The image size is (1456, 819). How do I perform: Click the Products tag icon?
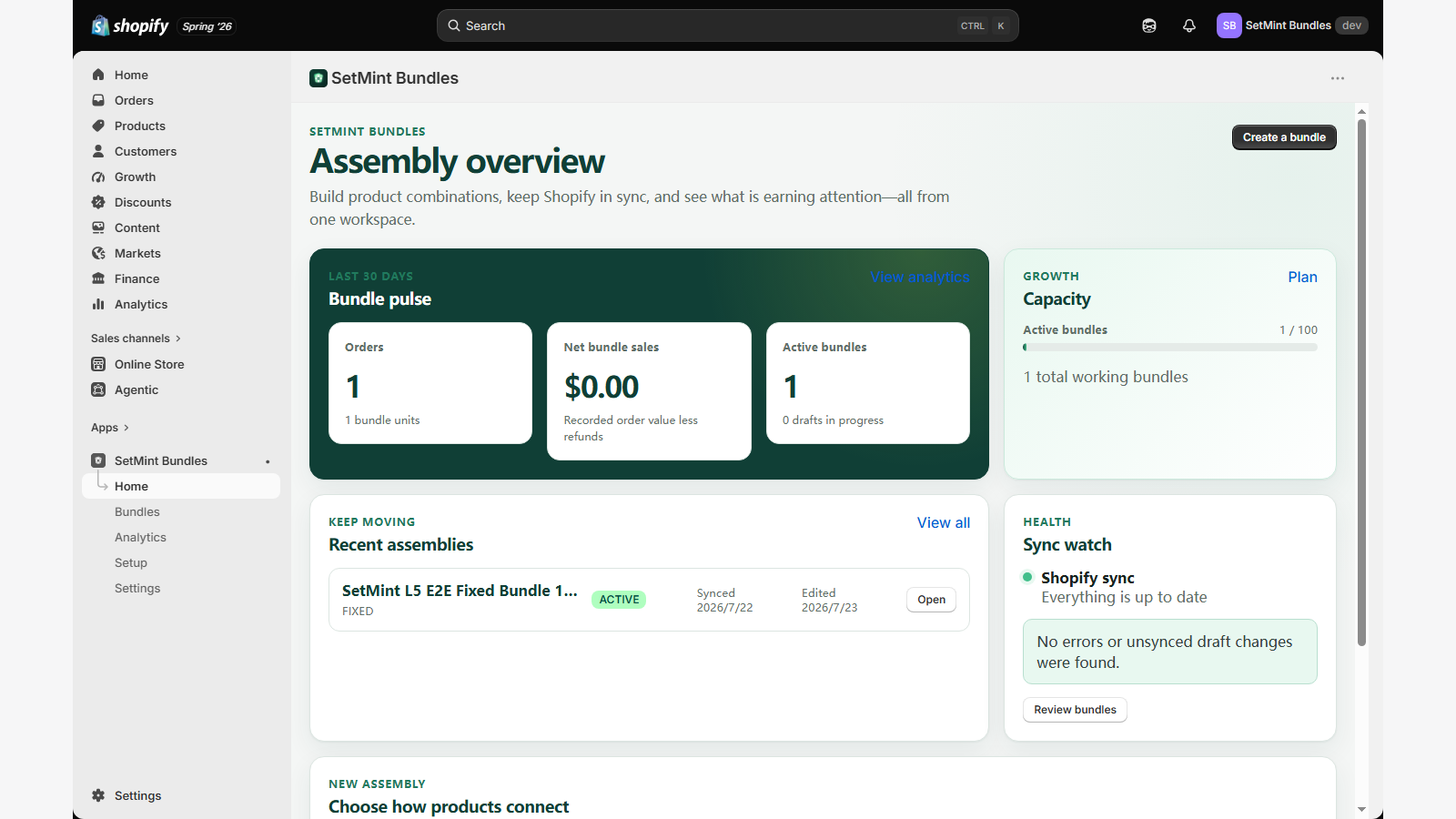(x=98, y=126)
